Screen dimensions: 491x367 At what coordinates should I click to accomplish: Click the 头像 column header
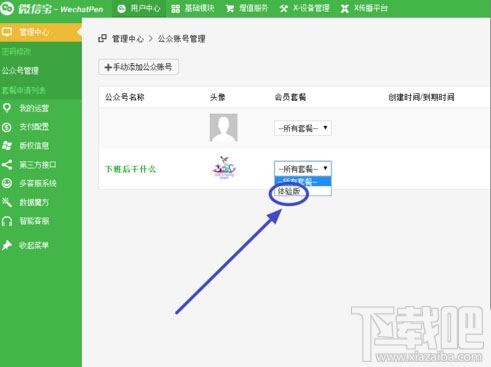[218, 97]
